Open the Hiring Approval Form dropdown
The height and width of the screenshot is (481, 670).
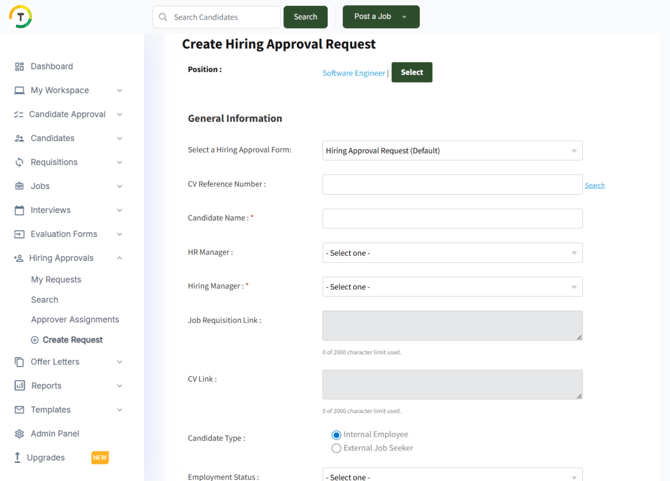(x=452, y=151)
